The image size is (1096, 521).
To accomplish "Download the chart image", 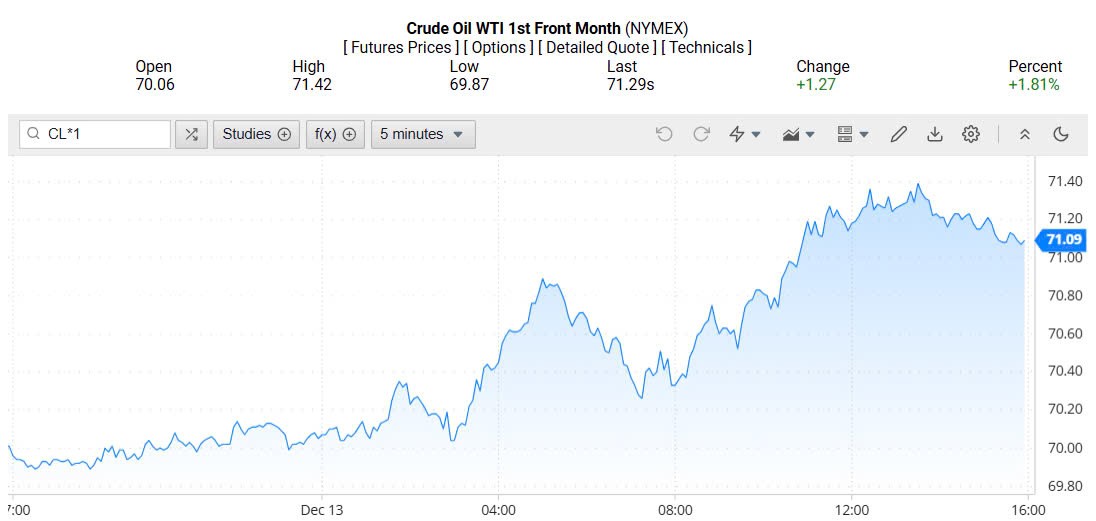I will click(x=935, y=134).
